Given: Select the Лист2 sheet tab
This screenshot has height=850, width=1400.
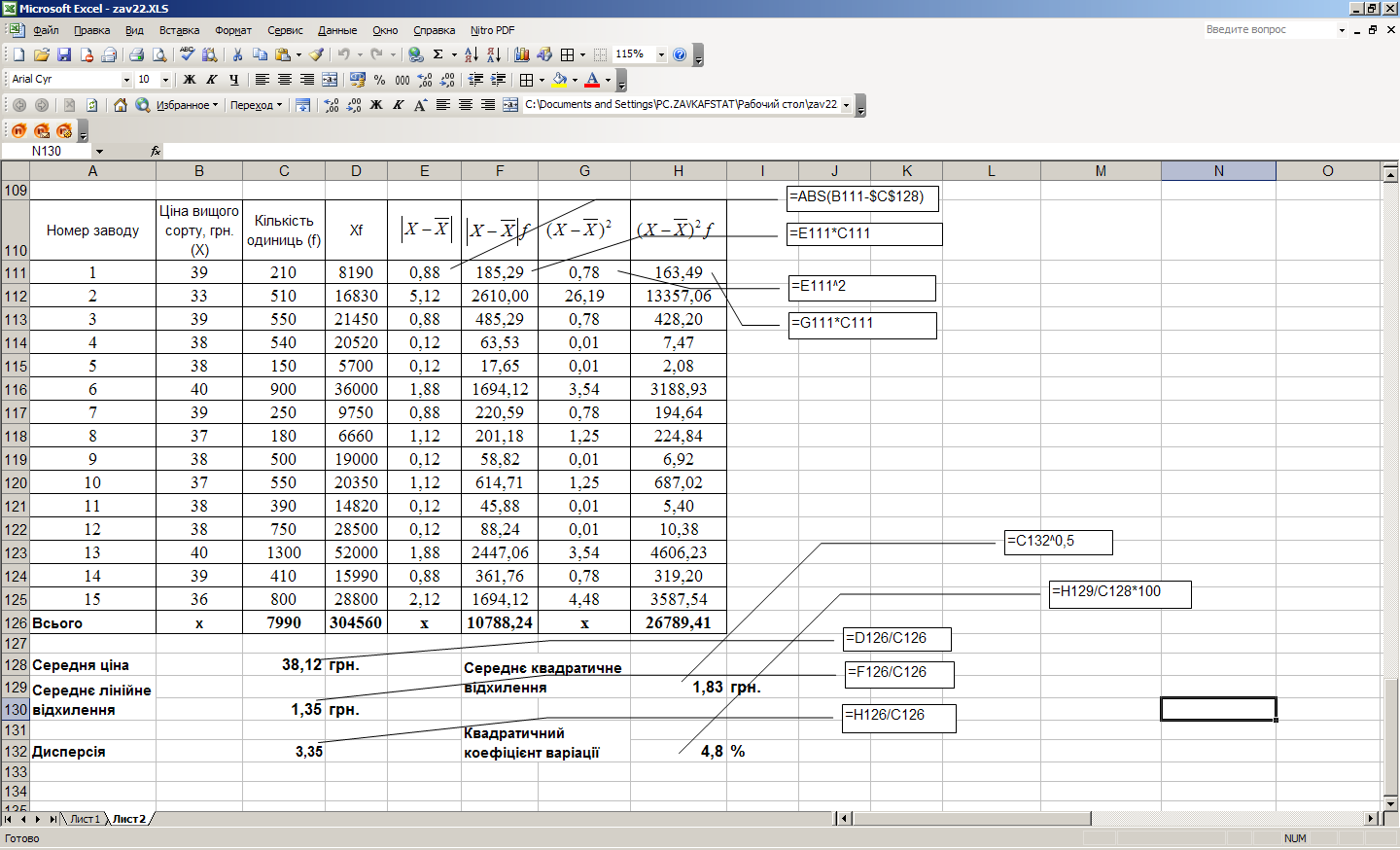Looking at the screenshot, I should tap(128, 819).
